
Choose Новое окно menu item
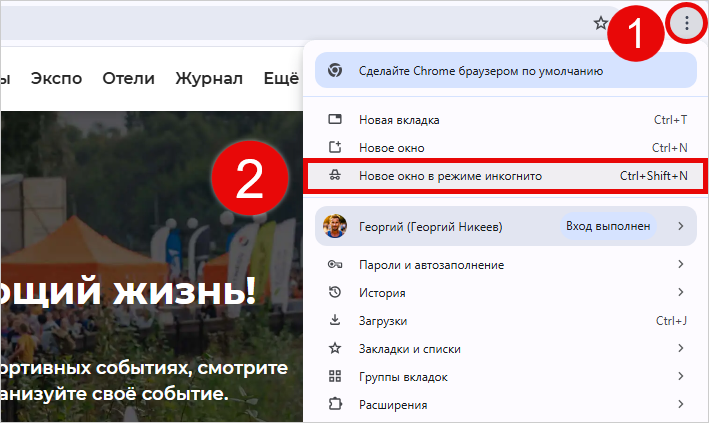point(506,147)
